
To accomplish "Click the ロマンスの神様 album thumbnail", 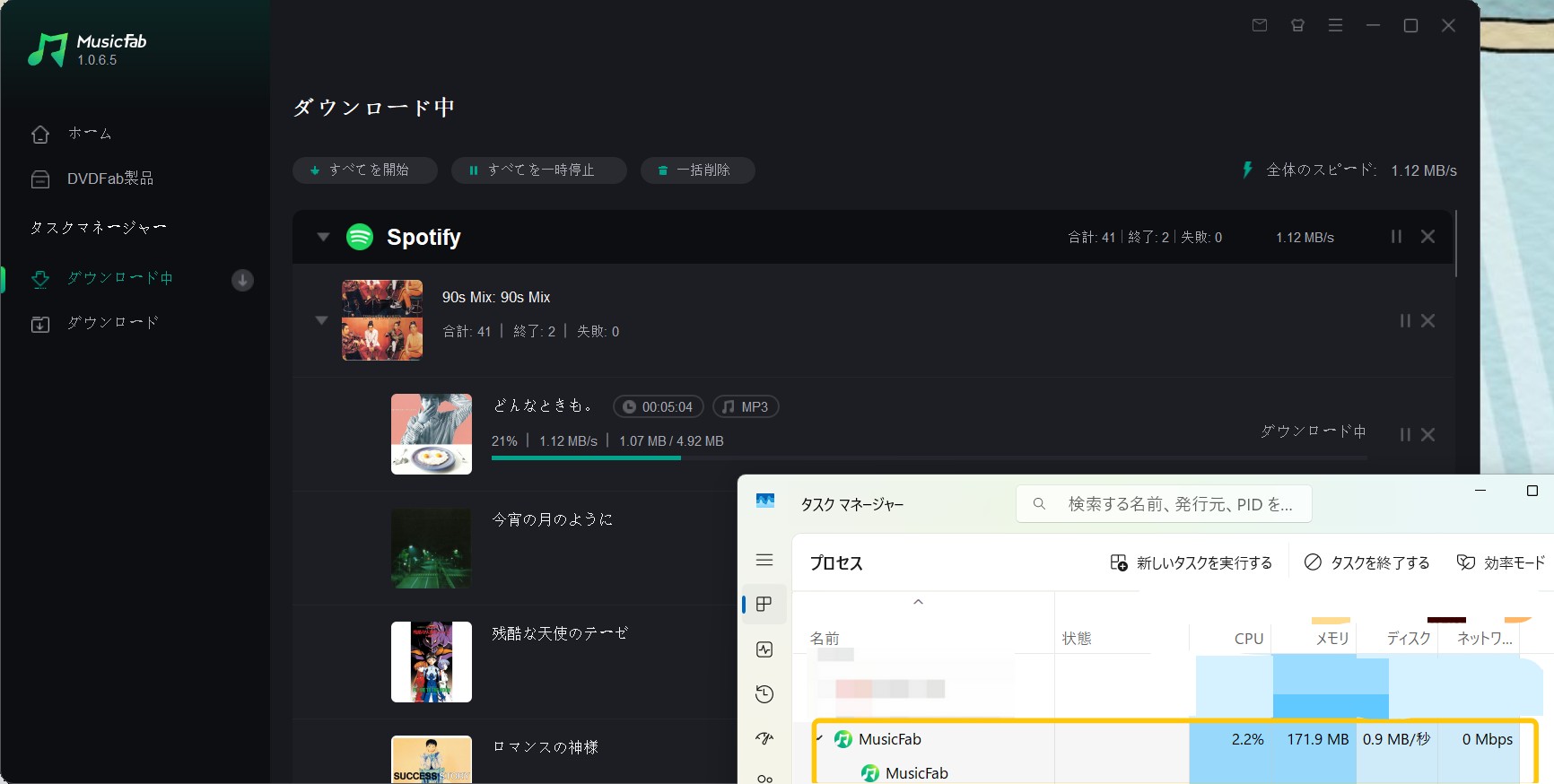I will (x=432, y=759).
